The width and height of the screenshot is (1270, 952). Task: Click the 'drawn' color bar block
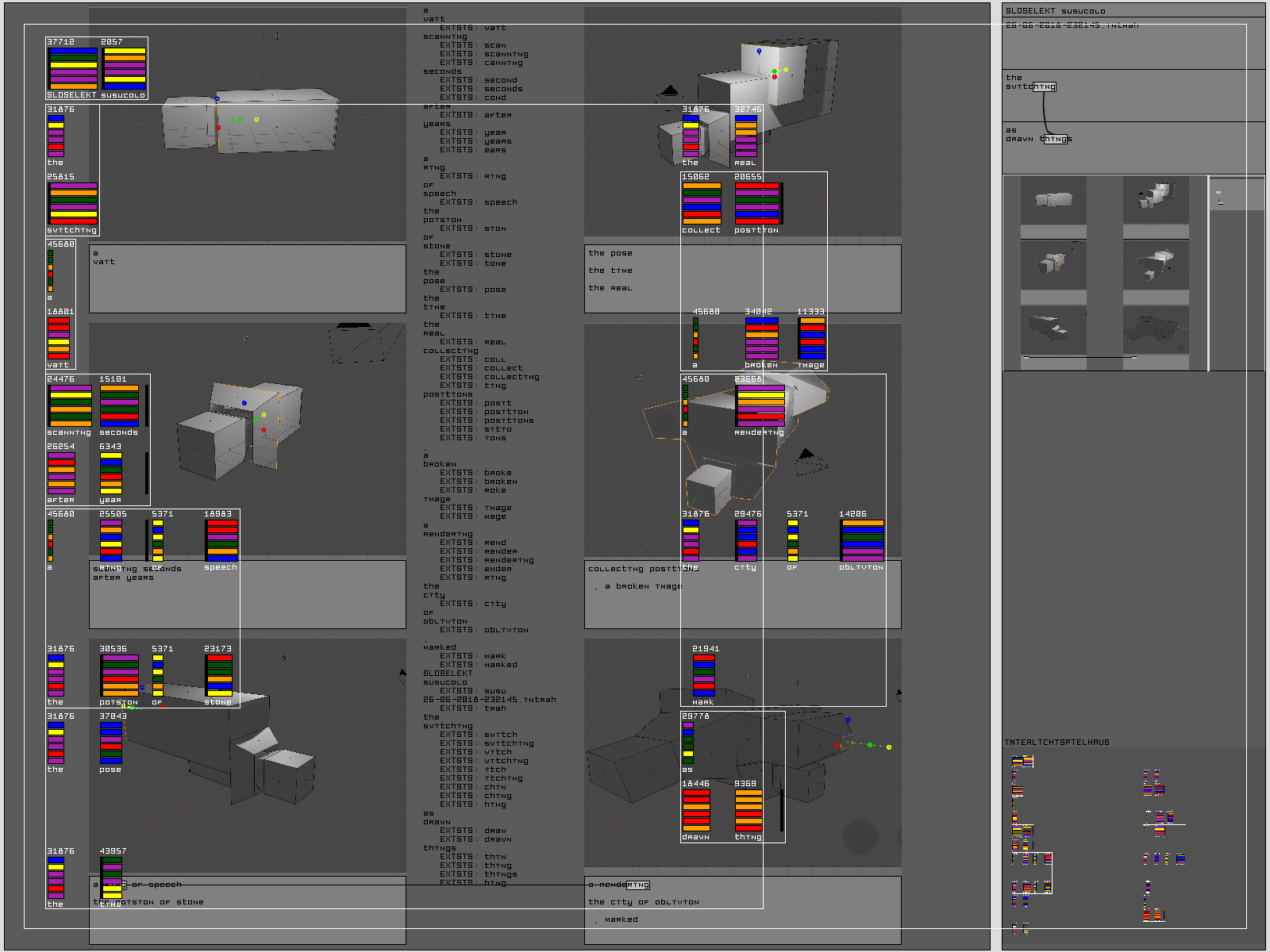[x=696, y=810]
